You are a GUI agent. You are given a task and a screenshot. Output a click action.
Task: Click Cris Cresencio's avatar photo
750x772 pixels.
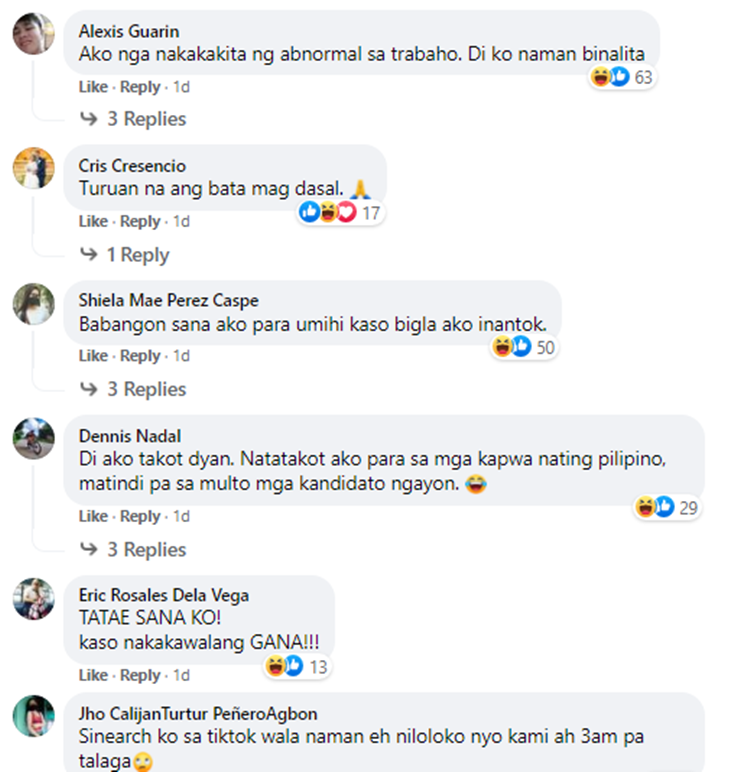click(x=33, y=168)
